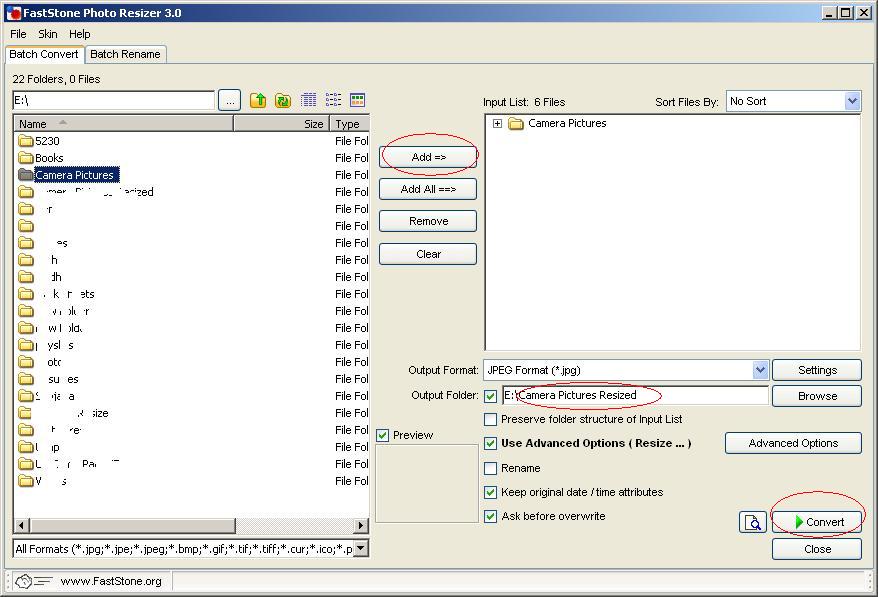Toggle the Output Folder checkbox

tap(491, 396)
